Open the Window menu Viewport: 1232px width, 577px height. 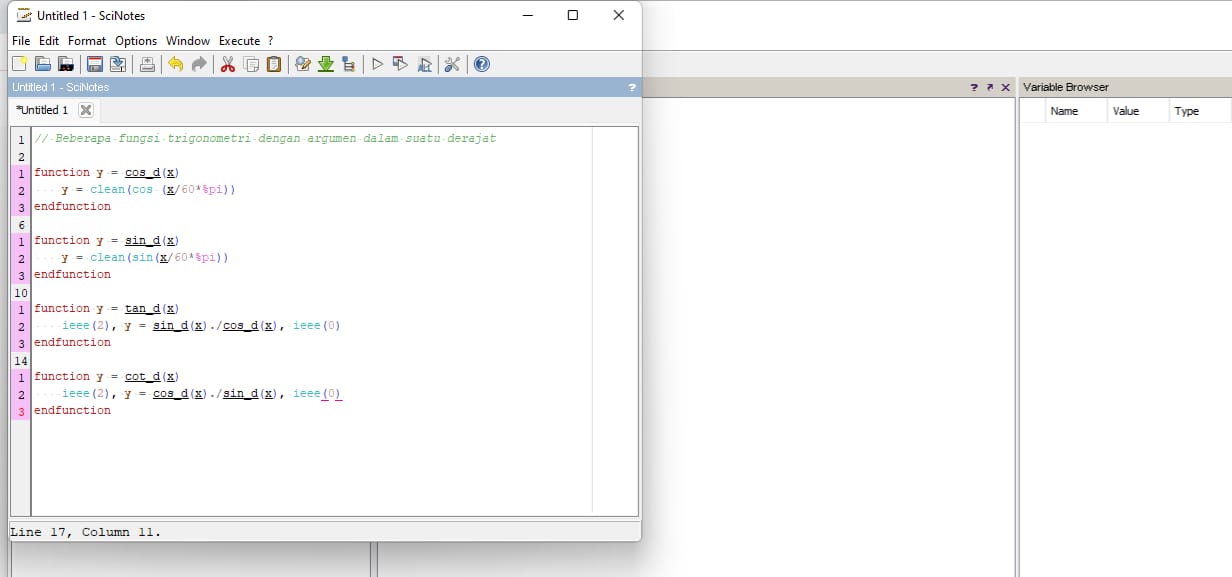click(x=188, y=41)
